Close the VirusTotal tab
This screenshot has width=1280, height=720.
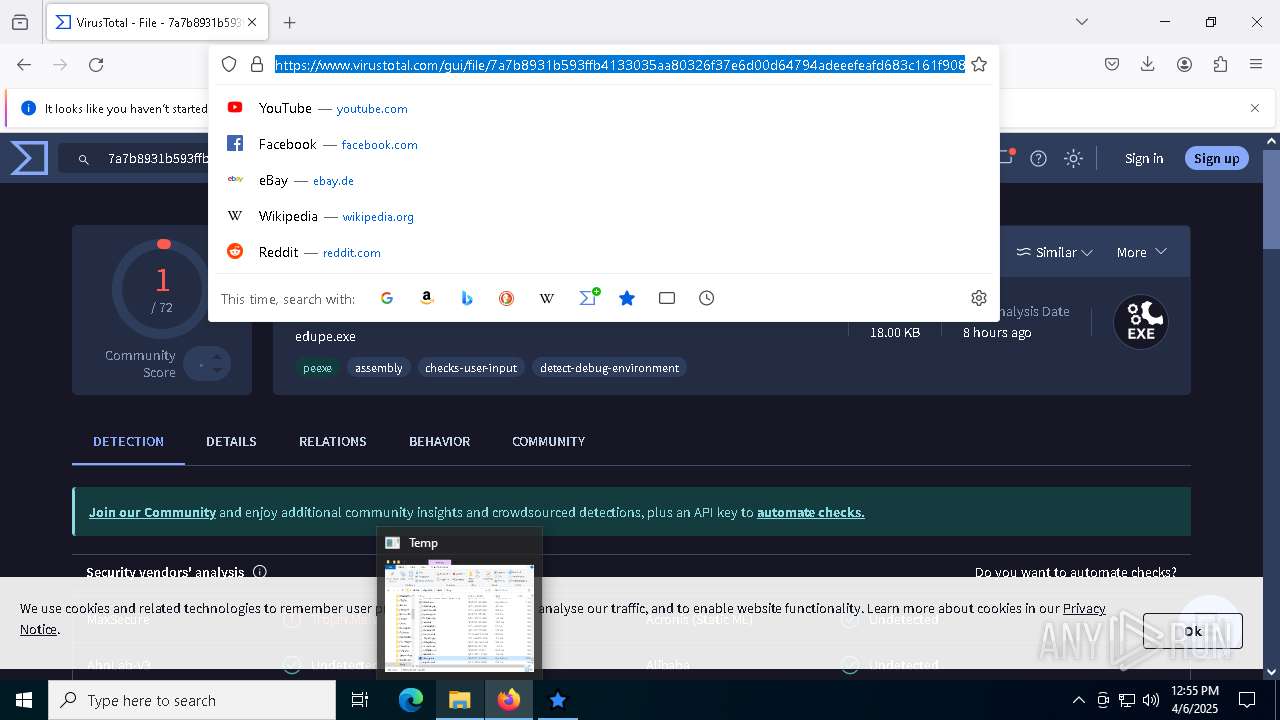[252, 22]
